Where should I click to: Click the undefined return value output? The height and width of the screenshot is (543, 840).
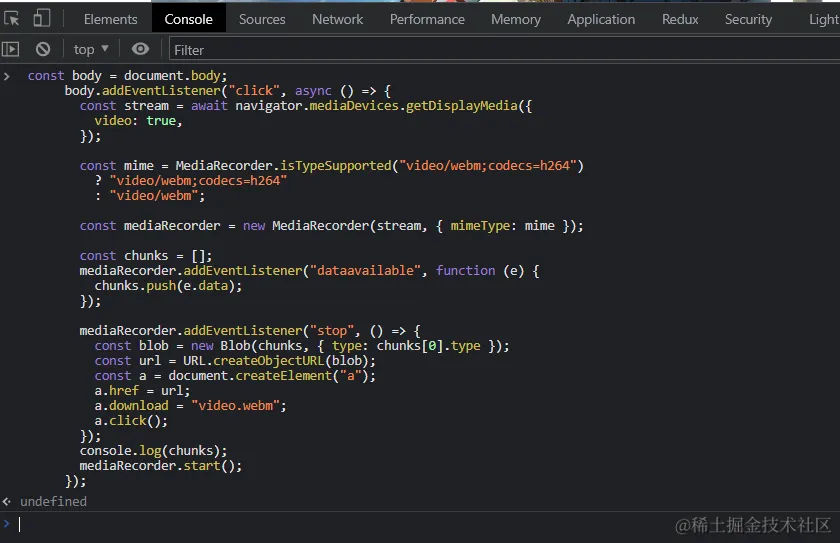(x=53, y=501)
